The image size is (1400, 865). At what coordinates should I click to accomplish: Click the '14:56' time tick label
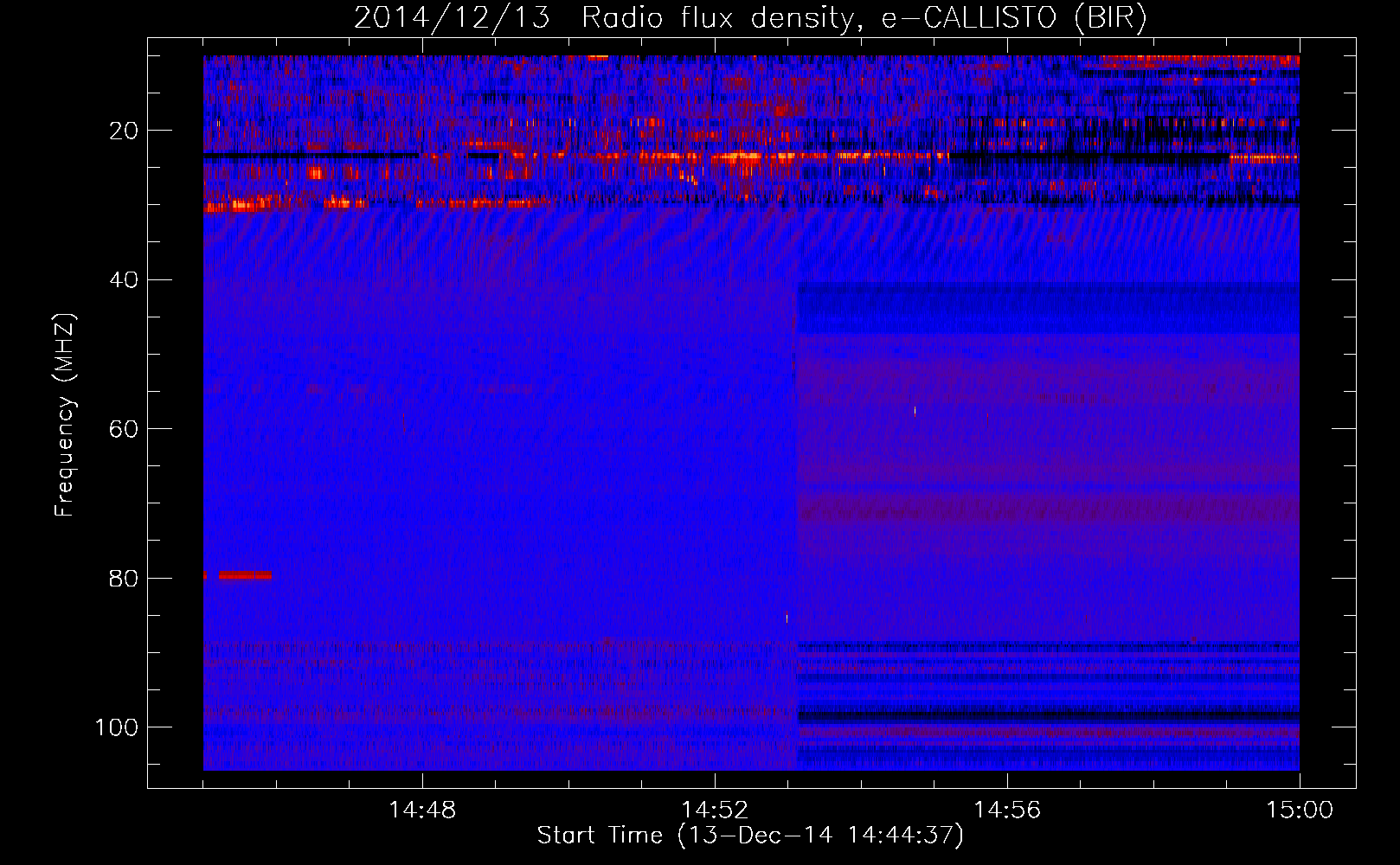pos(1006,811)
